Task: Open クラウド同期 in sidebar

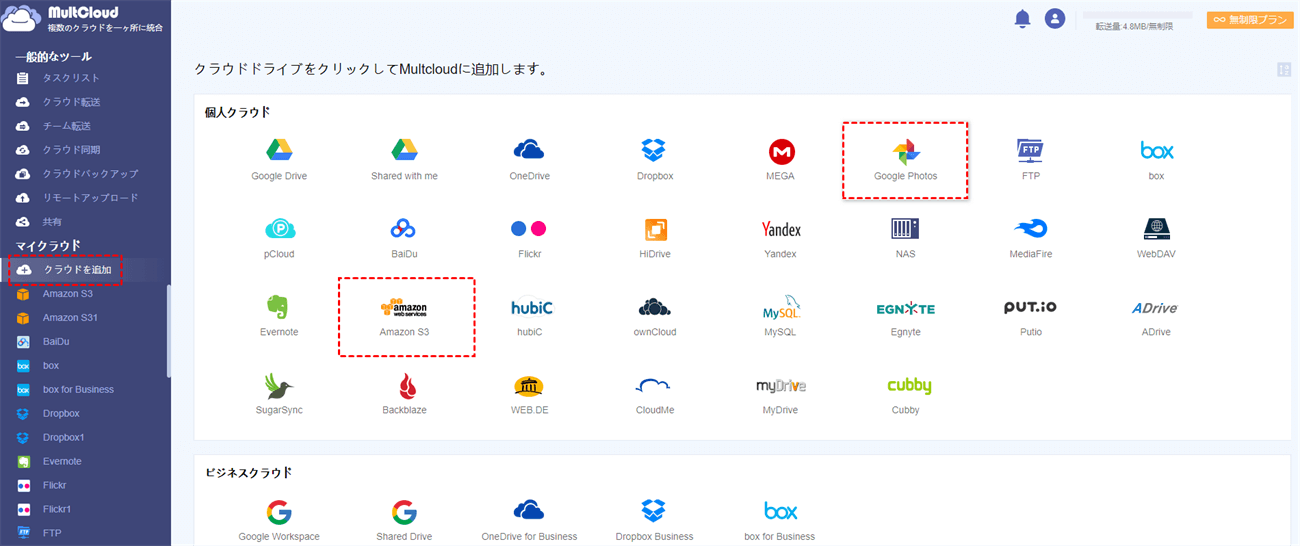Action: click(71, 150)
